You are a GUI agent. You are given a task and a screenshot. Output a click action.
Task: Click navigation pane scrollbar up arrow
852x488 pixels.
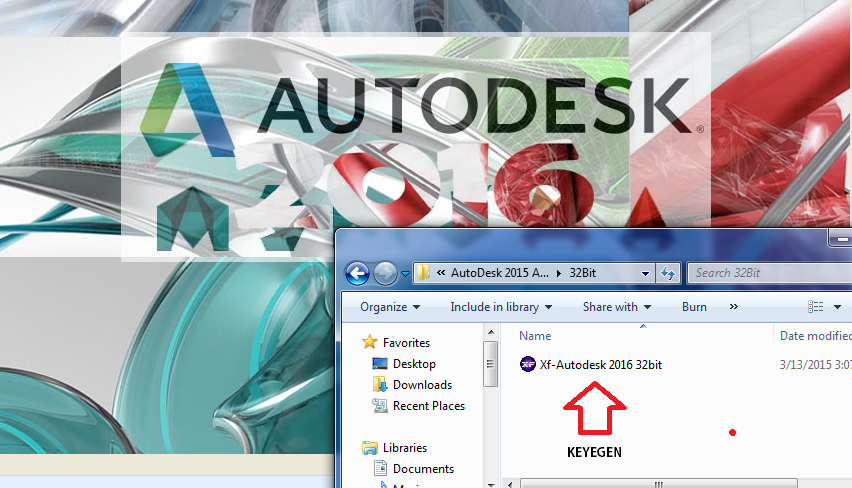click(491, 332)
